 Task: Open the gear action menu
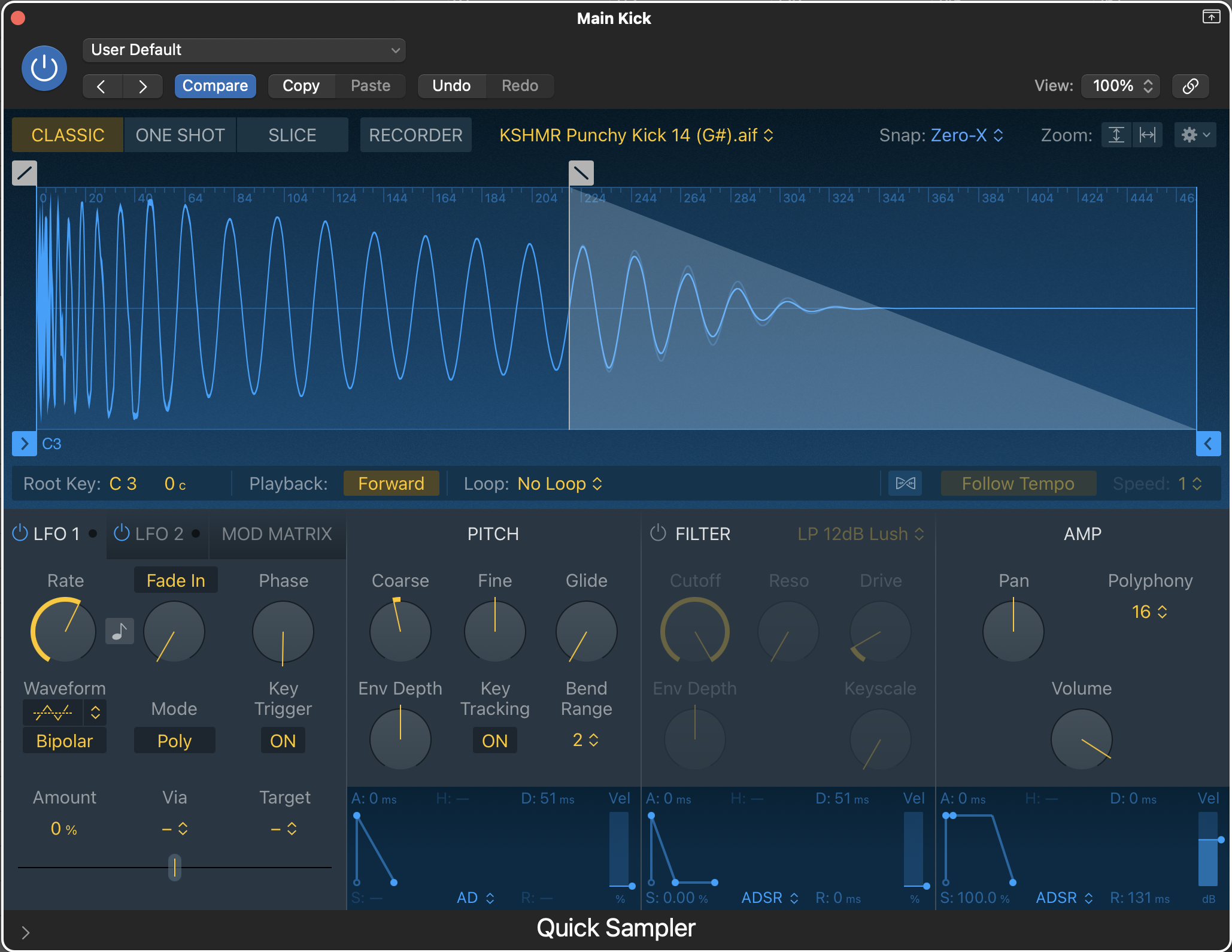1195,135
